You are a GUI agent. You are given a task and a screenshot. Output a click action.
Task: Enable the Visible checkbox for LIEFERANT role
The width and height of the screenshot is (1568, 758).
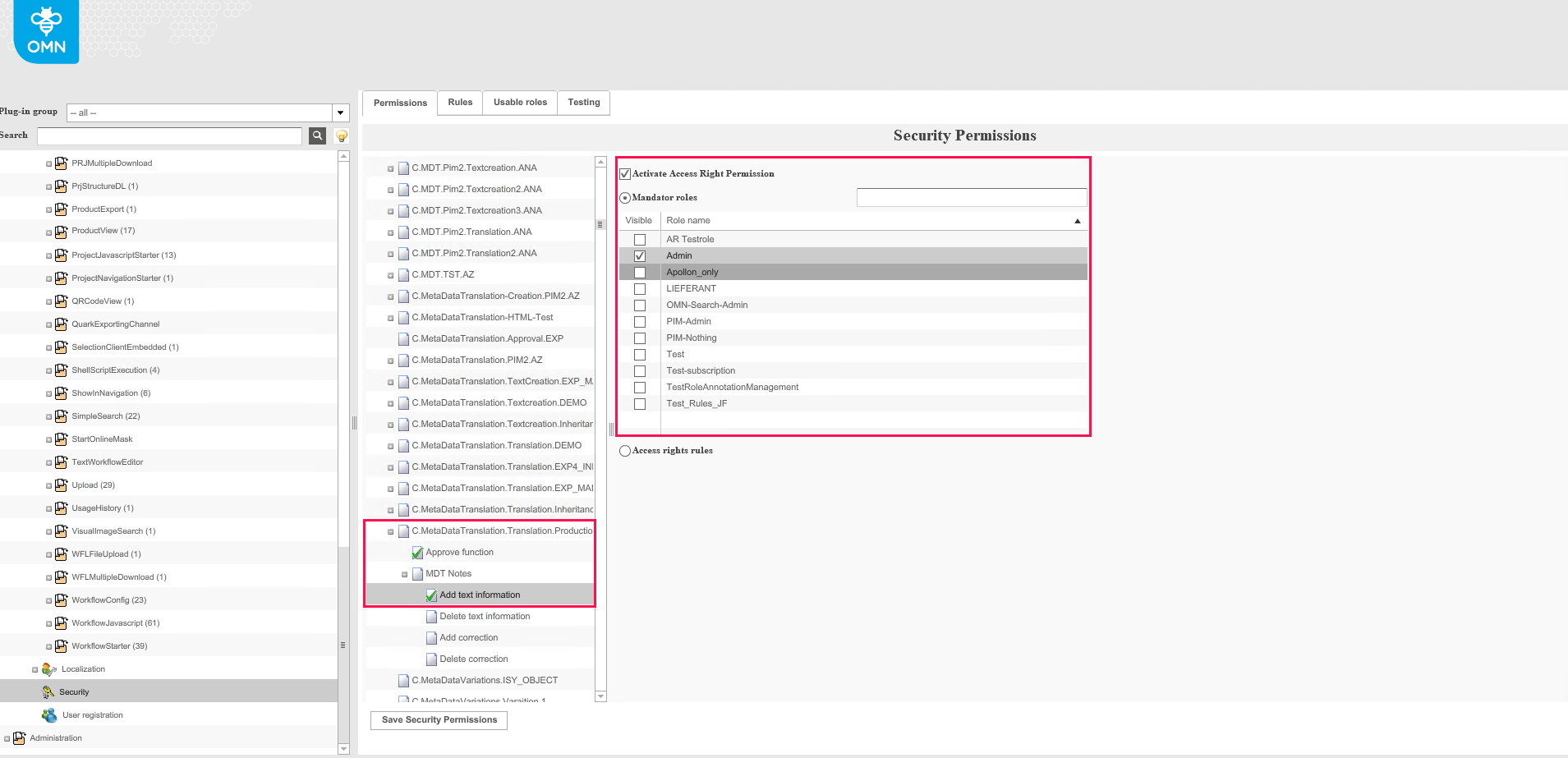640,288
